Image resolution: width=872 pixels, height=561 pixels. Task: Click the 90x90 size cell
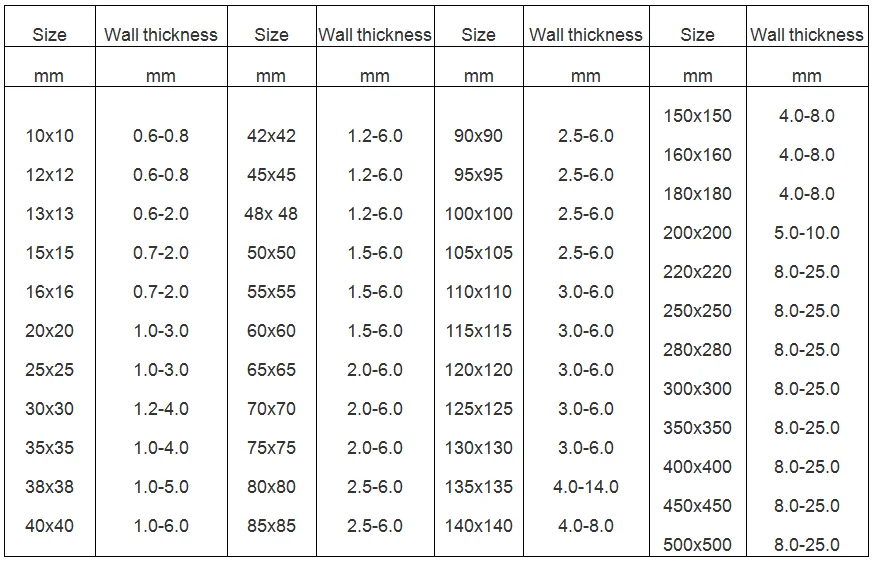(478, 136)
